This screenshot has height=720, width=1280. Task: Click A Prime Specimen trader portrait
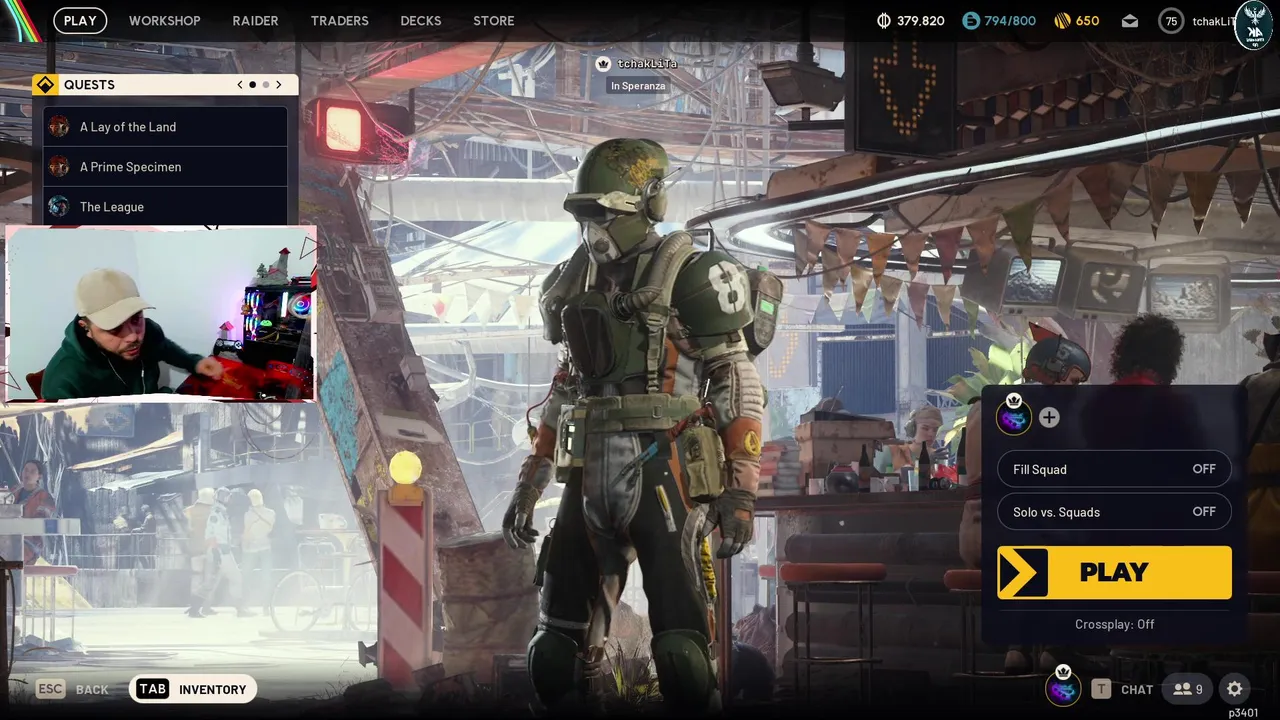(x=59, y=167)
